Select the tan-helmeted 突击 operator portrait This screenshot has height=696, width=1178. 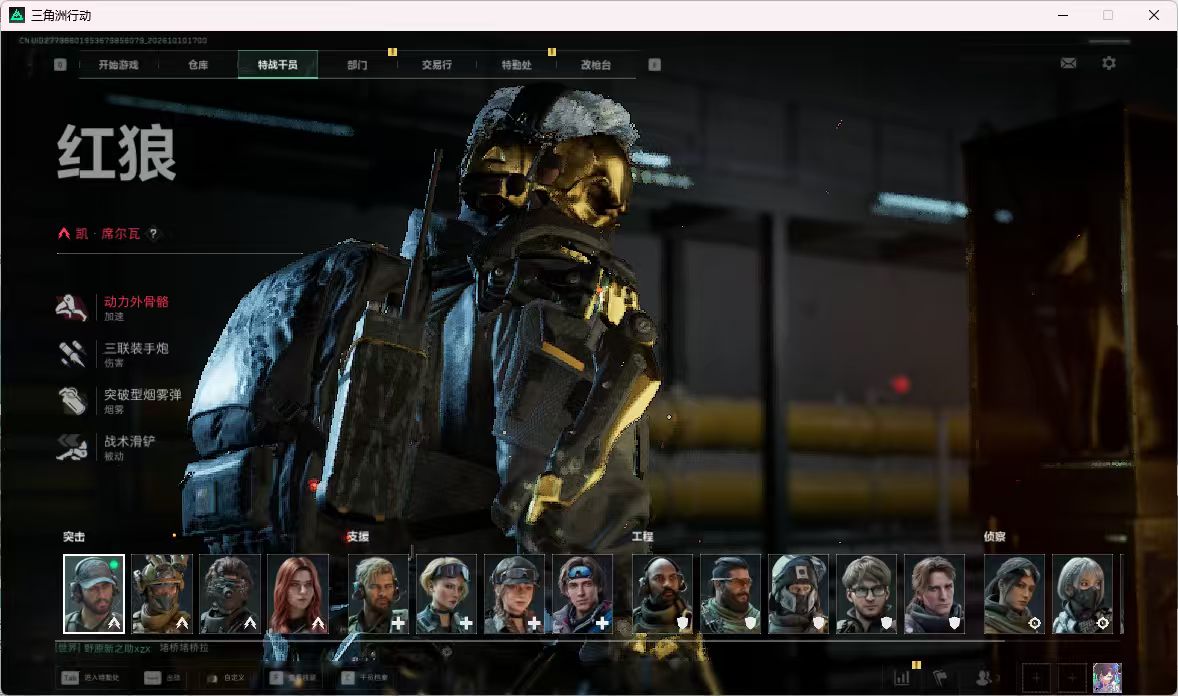162,594
